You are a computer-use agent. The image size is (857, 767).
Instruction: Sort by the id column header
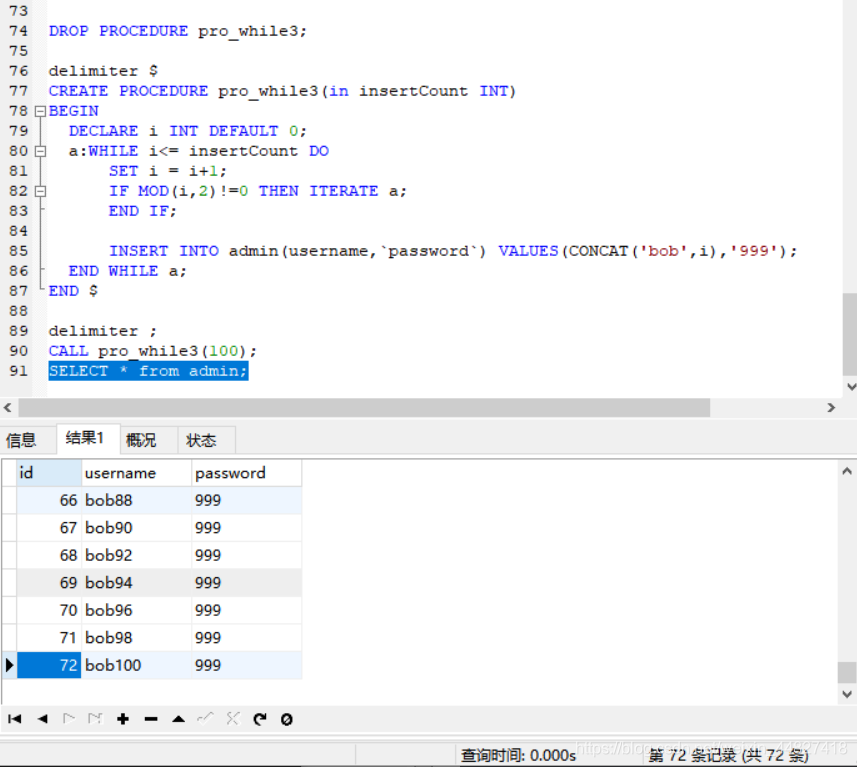click(49, 473)
